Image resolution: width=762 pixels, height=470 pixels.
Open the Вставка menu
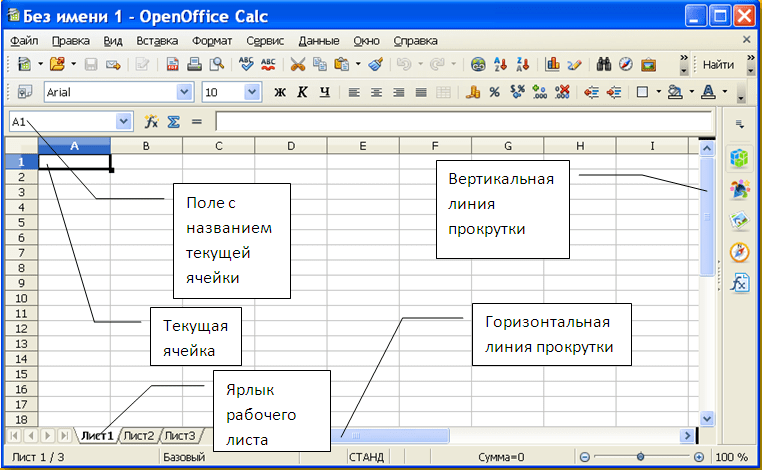[157, 41]
